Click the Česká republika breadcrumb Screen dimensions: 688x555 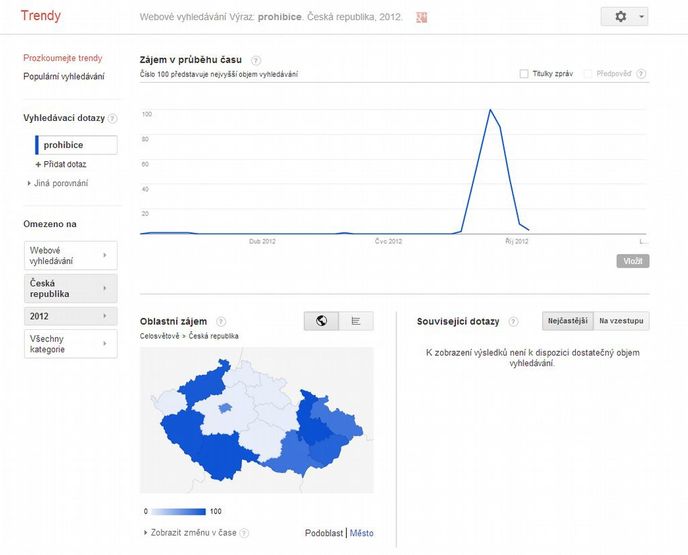tap(213, 336)
